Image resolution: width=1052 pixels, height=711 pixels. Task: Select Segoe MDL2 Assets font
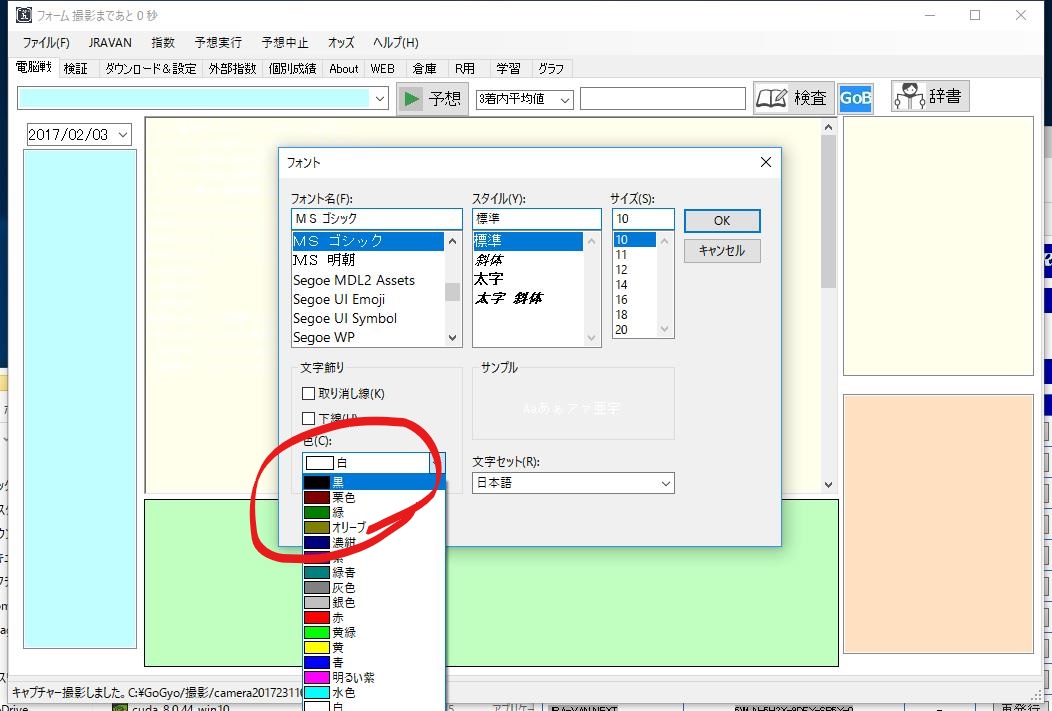click(368, 280)
